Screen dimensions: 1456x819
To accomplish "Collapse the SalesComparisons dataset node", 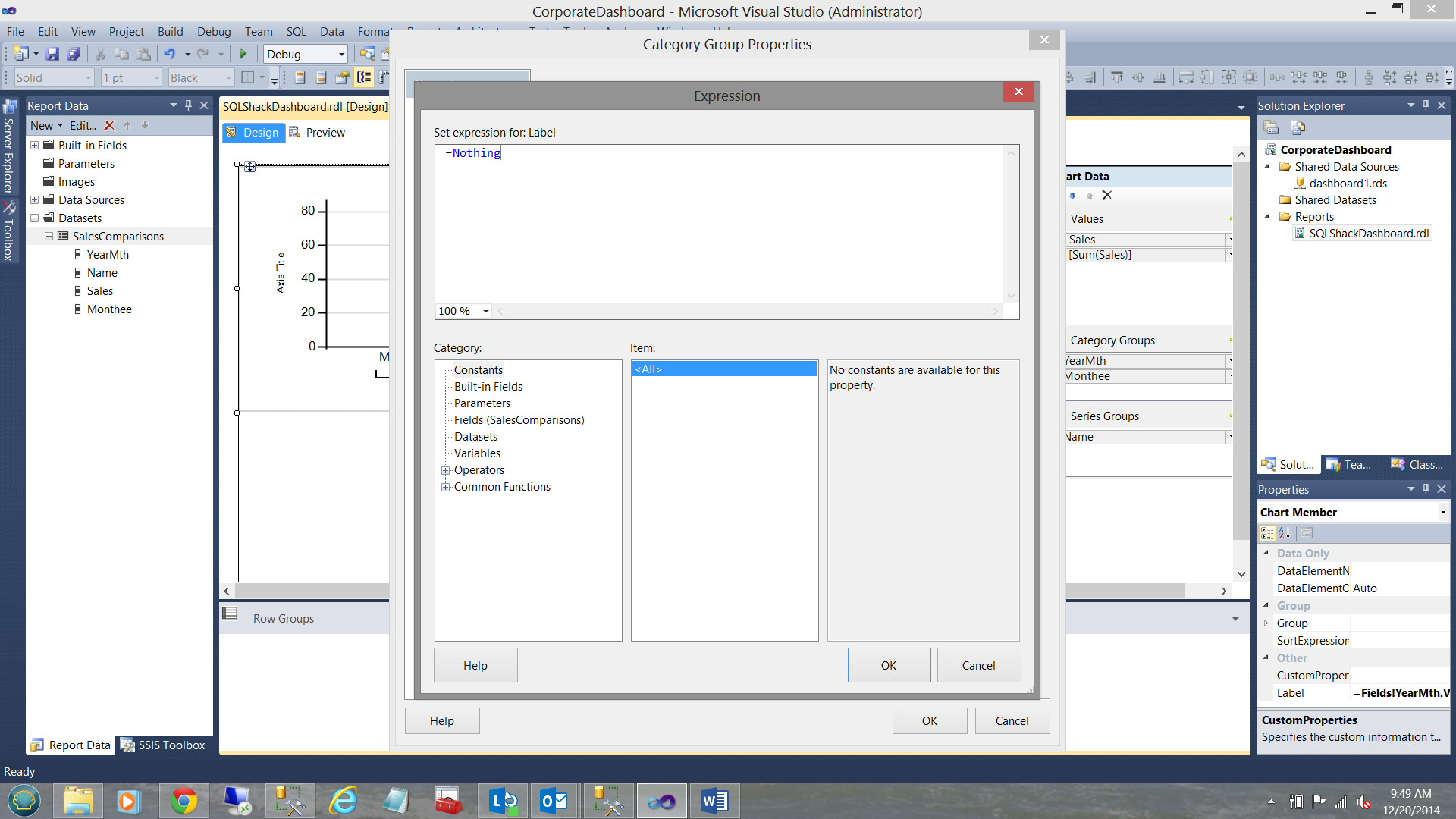I will point(49,237).
